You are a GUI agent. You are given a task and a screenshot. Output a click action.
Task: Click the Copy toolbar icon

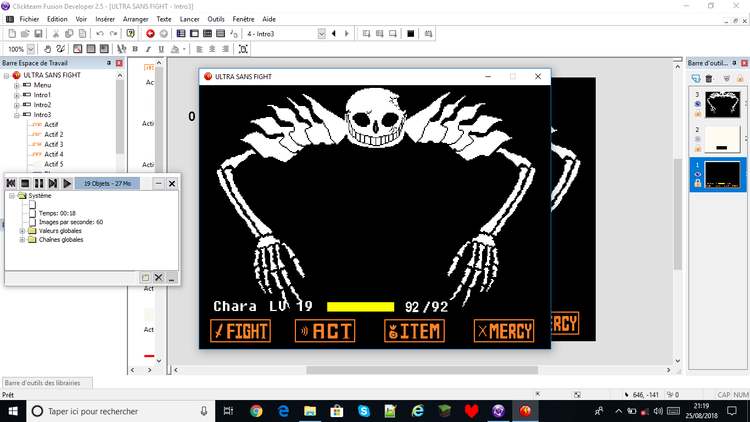coord(69,33)
